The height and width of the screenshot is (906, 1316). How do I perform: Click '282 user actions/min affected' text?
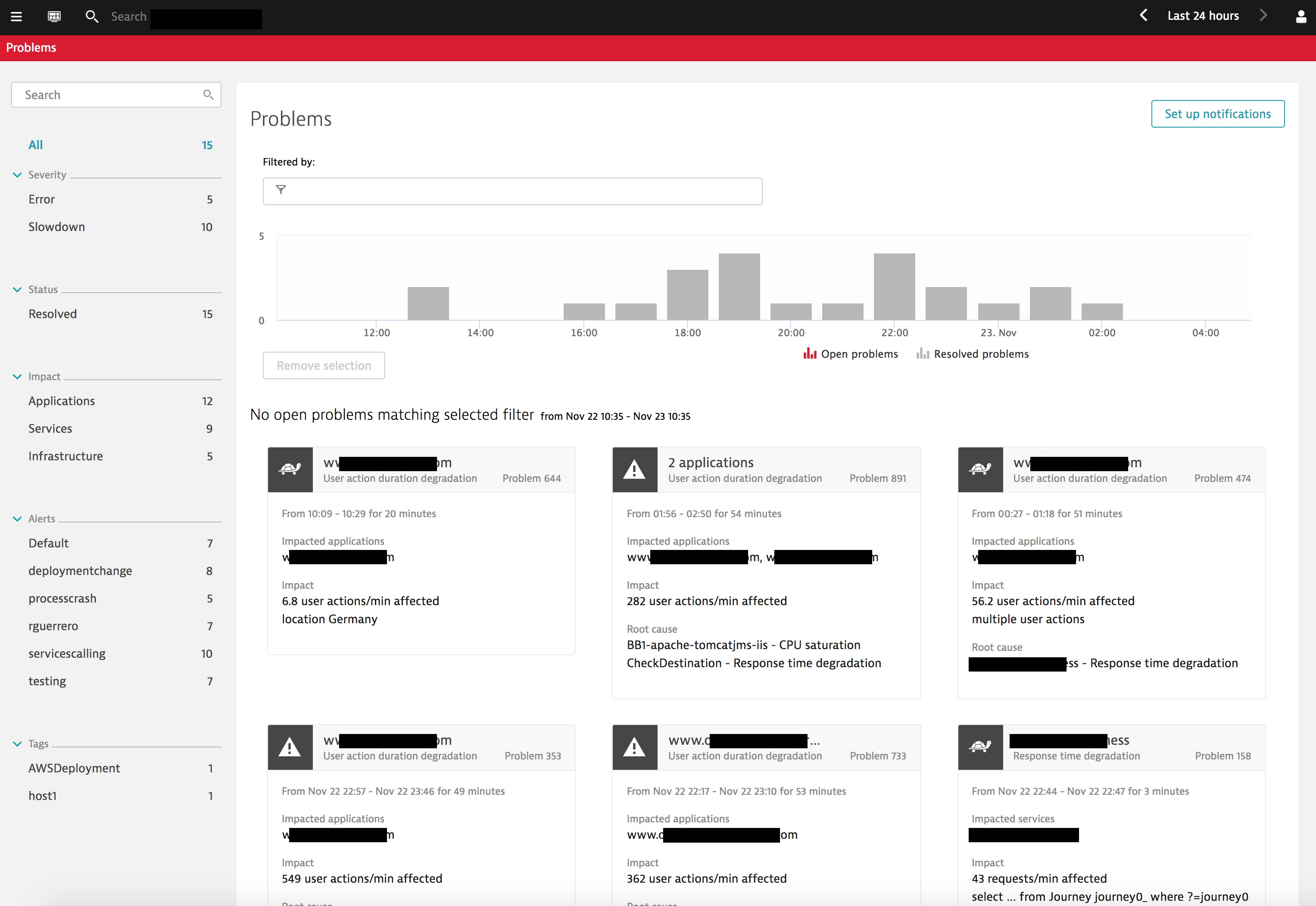click(x=707, y=601)
